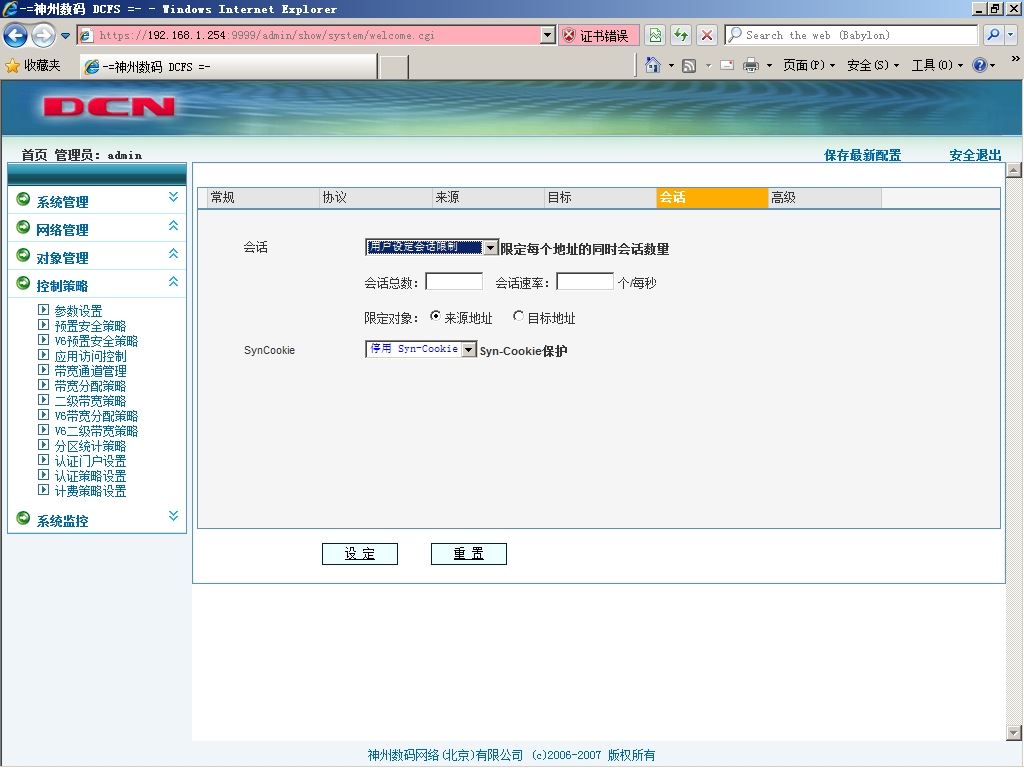Image resolution: width=1024 pixels, height=768 pixels.
Task: Select the 来源地址 radio button
Action: tap(435, 316)
